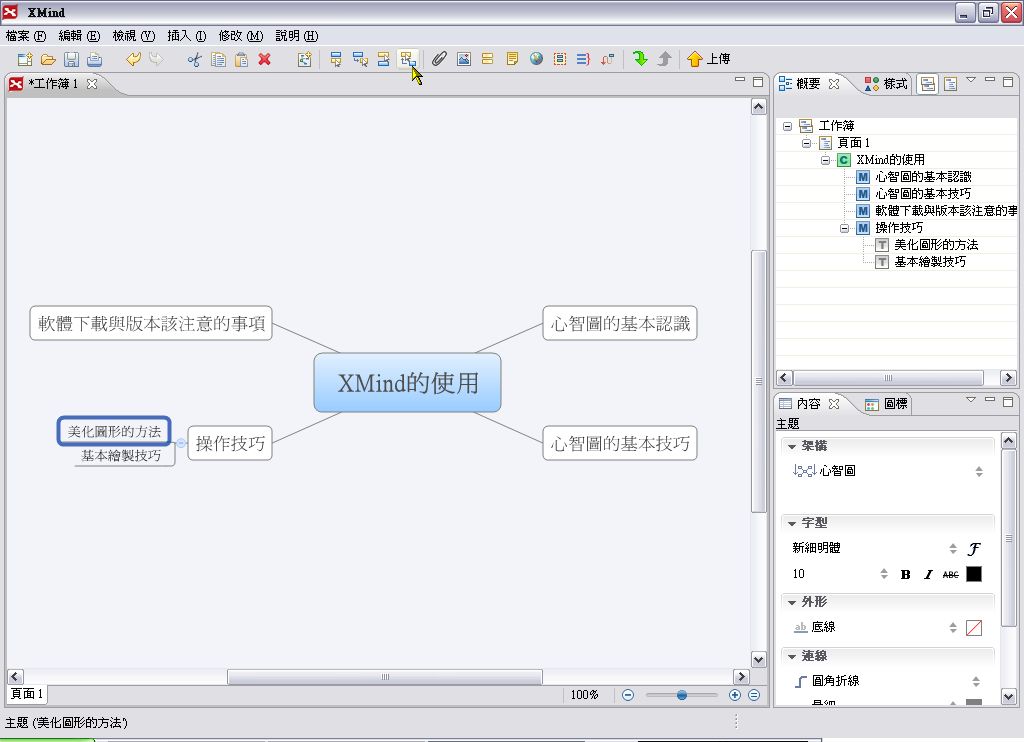Delete topic with the red X icon
Screen dimensions: 1024x742
tap(264, 59)
